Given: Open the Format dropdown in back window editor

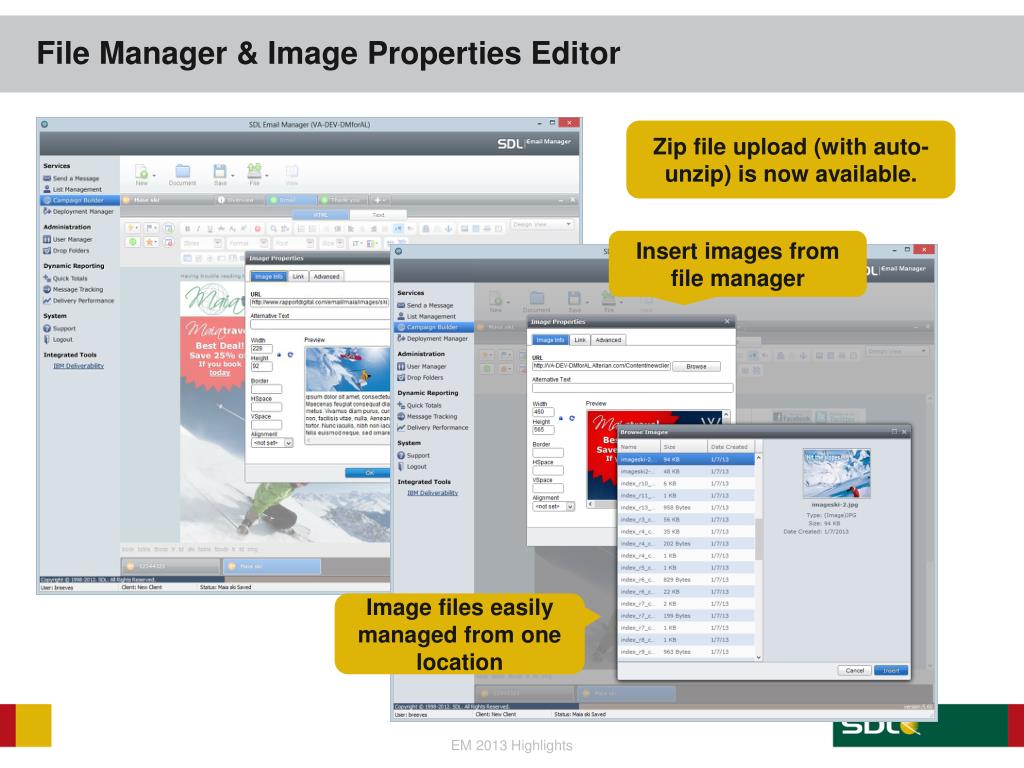Looking at the screenshot, I should coord(248,243).
